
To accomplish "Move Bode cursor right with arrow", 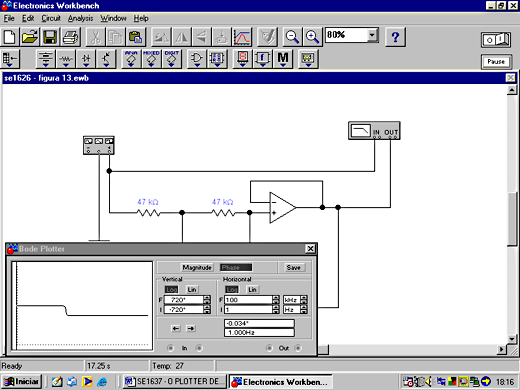I will (191, 328).
